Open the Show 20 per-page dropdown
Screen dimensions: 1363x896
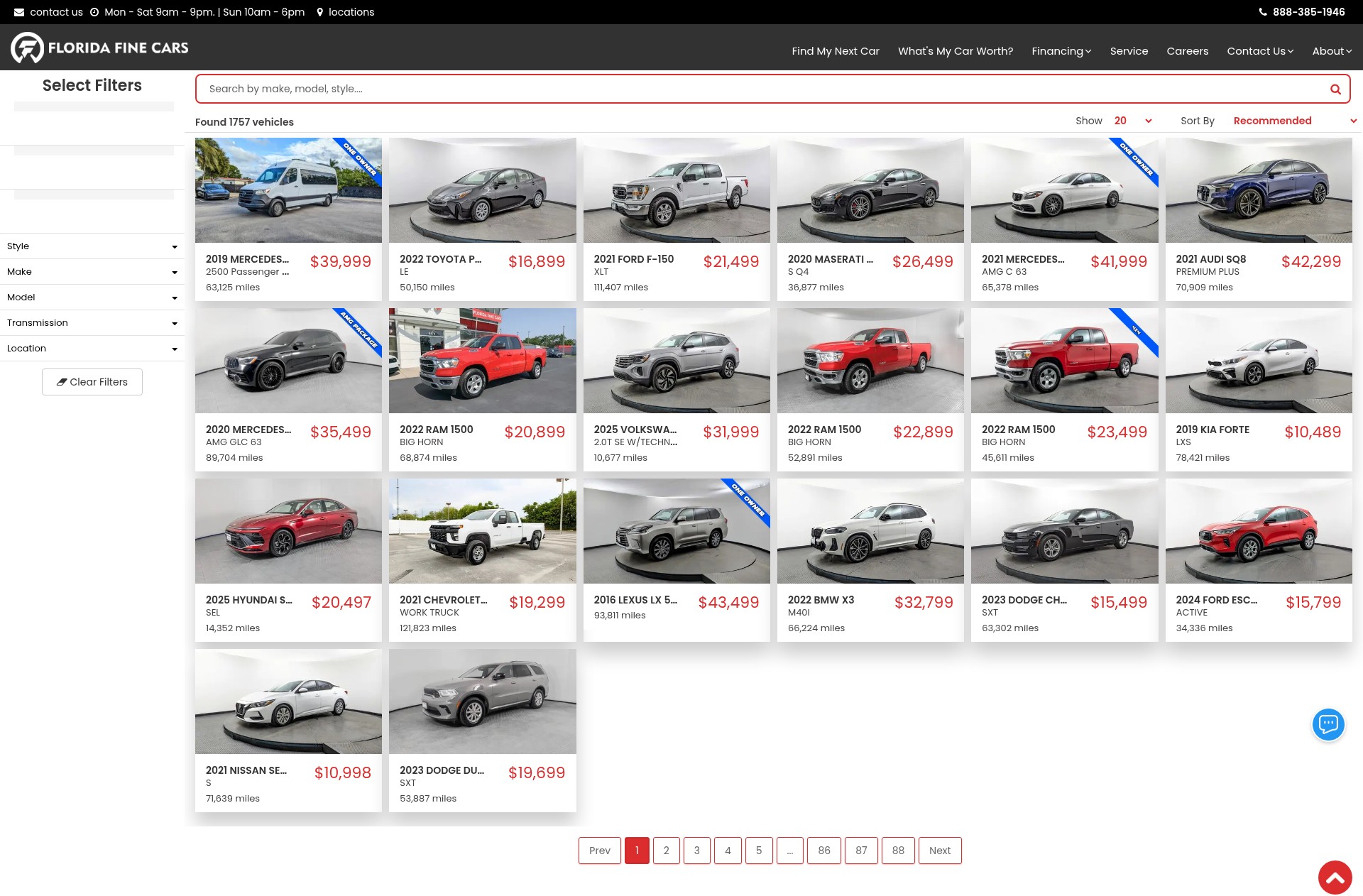coord(1132,121)
